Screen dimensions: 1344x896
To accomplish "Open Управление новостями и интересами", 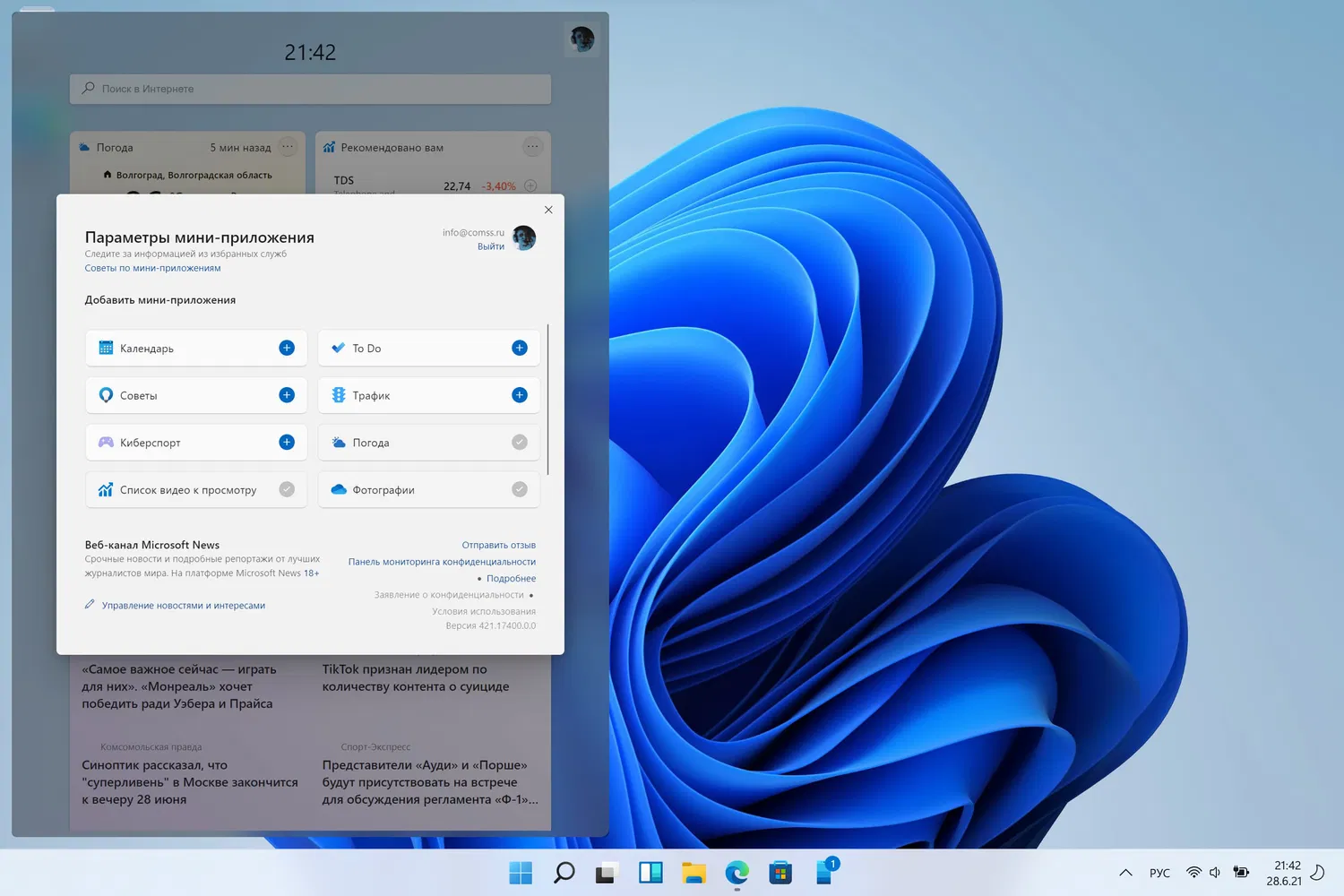I will click(183, 606).
